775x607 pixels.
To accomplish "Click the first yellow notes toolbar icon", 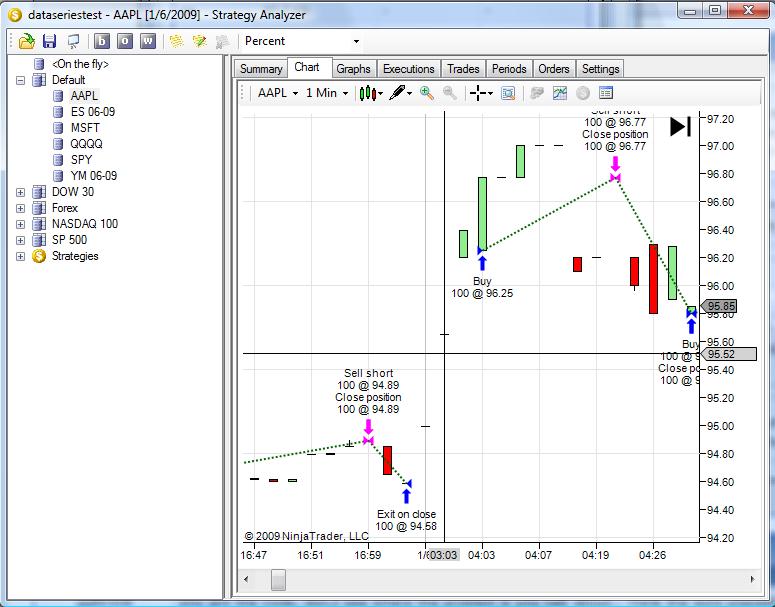I will 176,41.
